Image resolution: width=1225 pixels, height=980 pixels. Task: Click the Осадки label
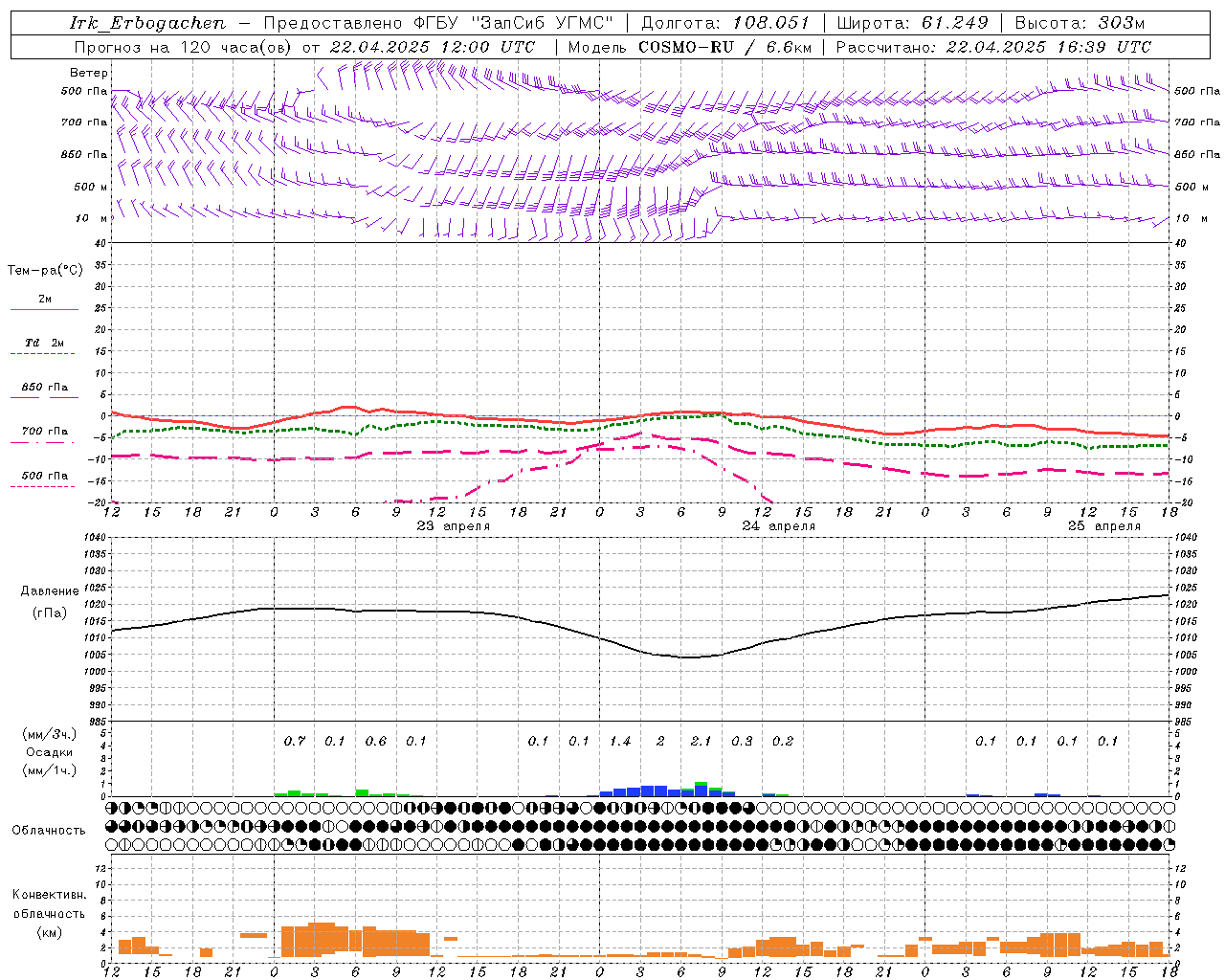point(49,752)
